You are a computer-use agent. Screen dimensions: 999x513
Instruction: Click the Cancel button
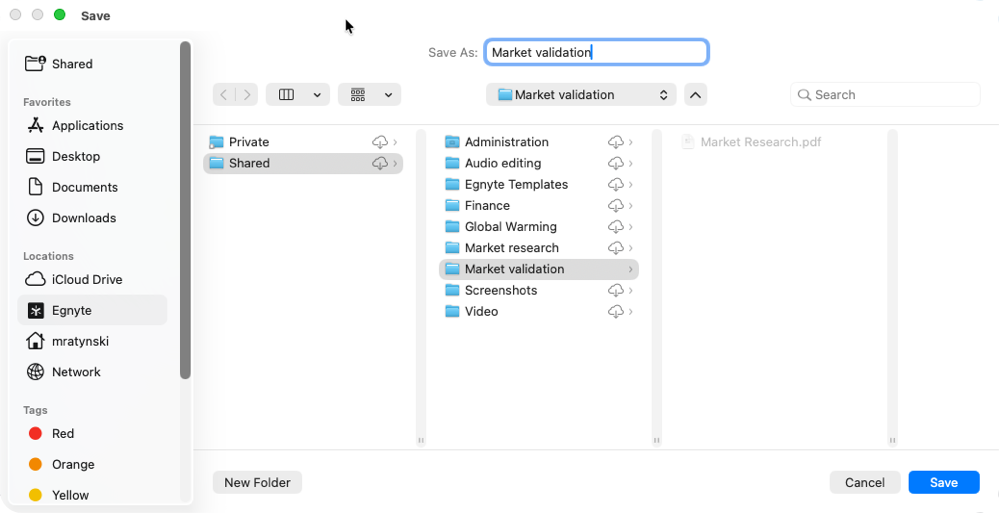tap(865, 482)
